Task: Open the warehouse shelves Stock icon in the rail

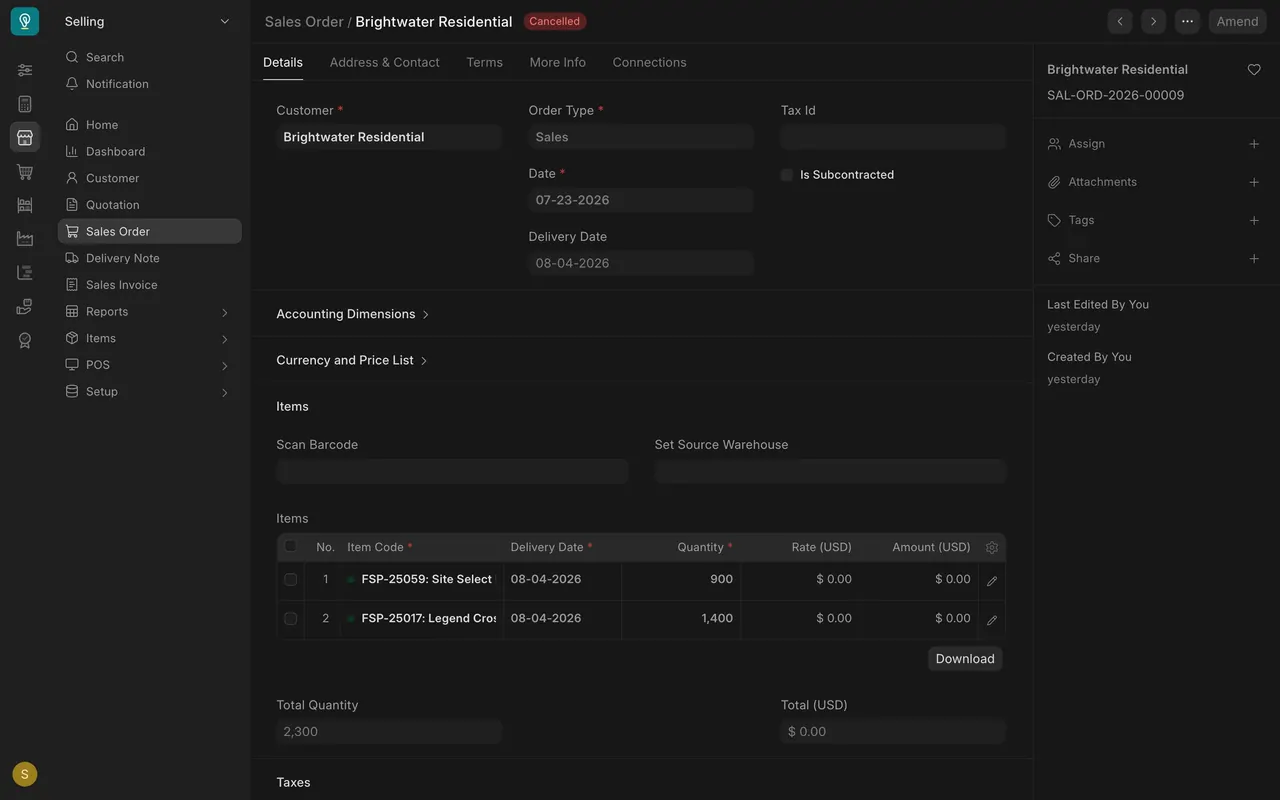Action: tap(25, 205)
